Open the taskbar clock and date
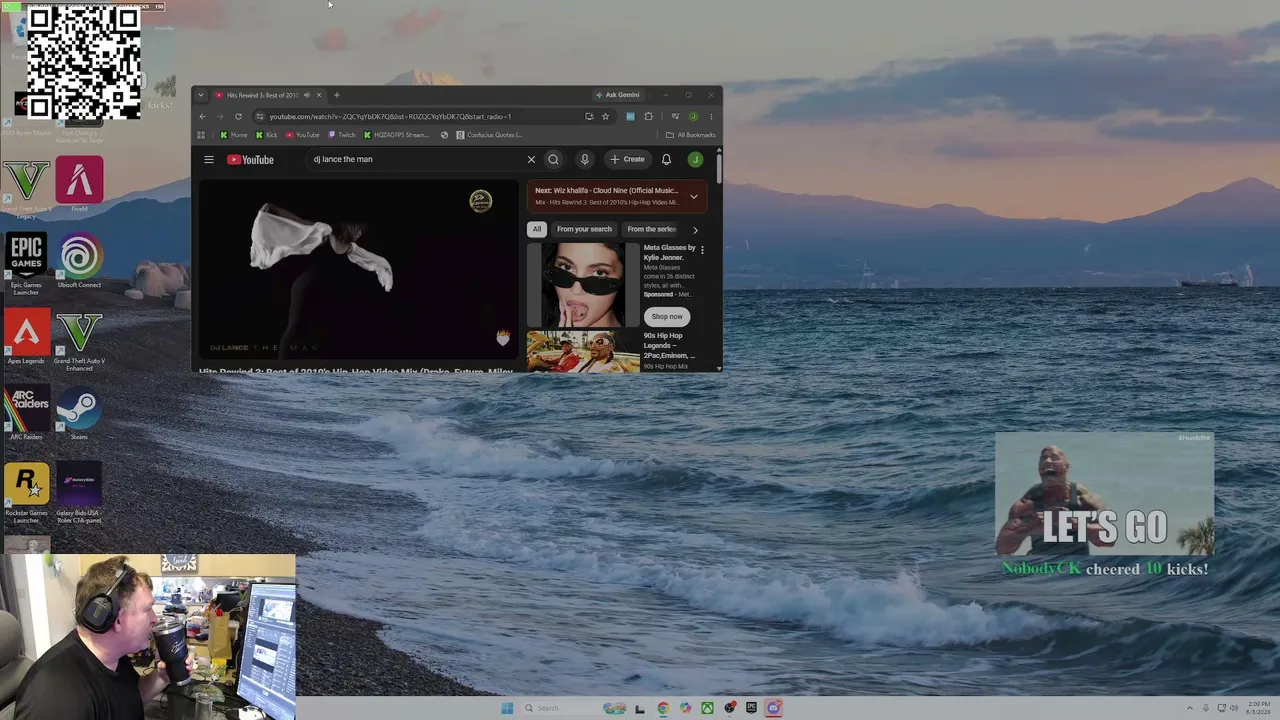The width and height of the screenshot is (1280, 720). (1257, 708)
